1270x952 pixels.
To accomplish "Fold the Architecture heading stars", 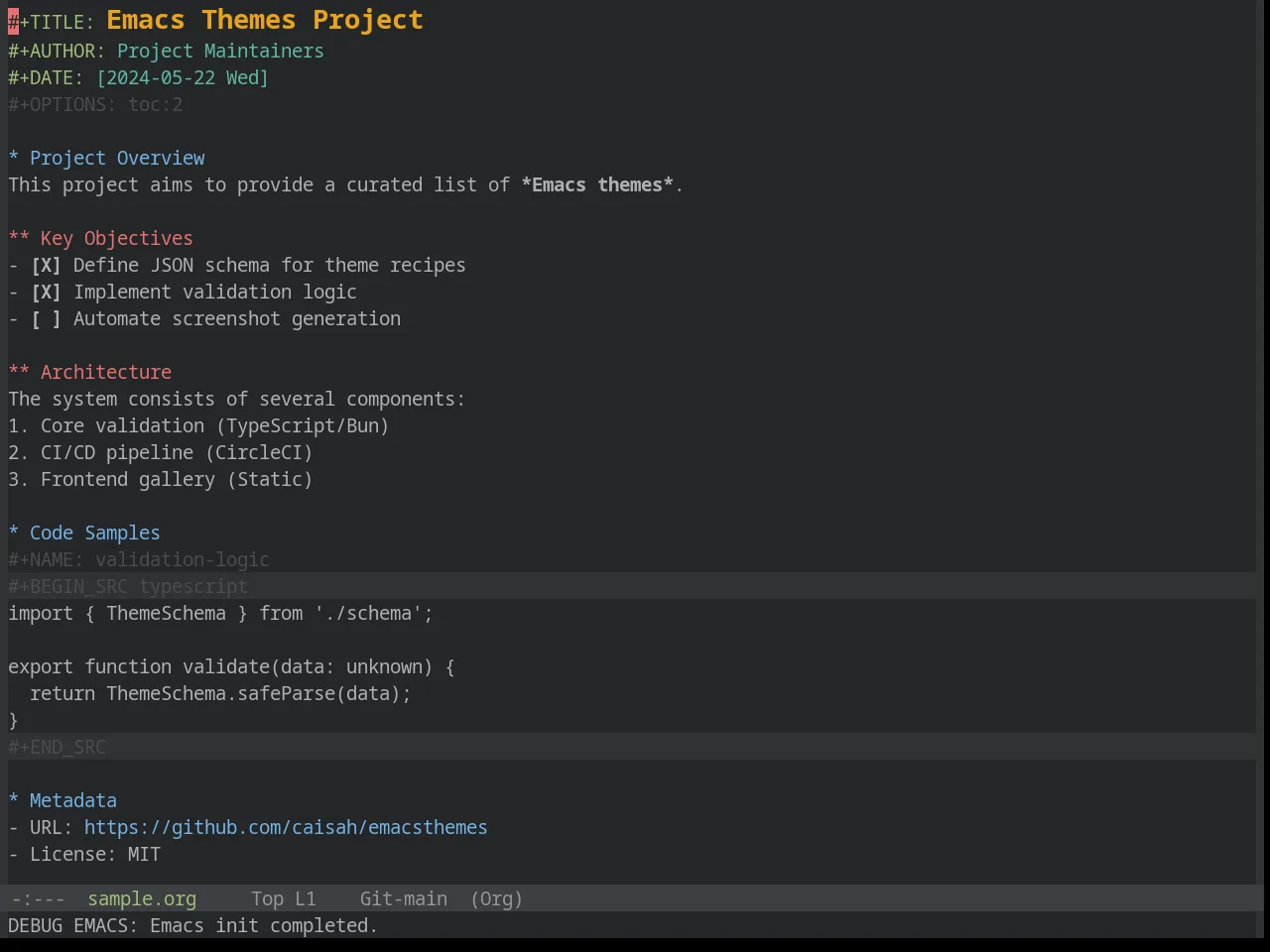I will (x=19, y=372).
